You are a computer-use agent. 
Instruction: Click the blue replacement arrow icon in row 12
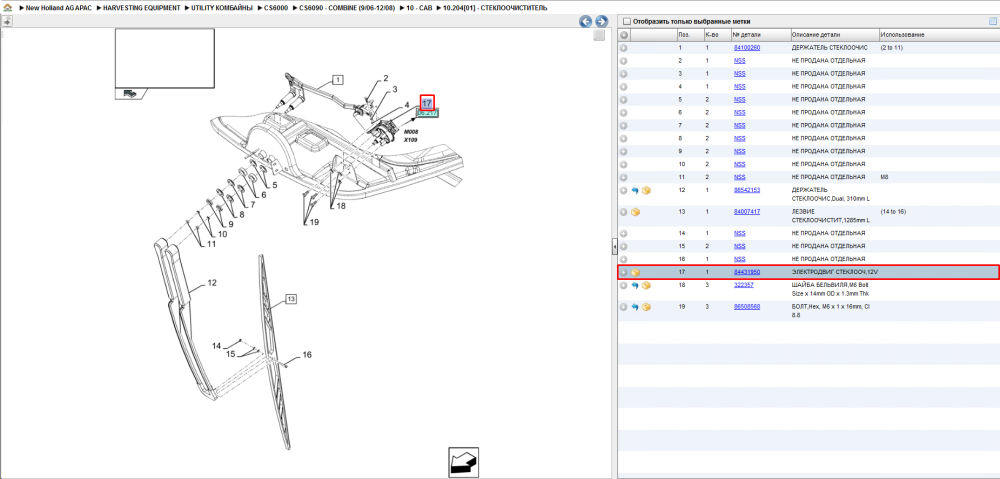coord(635,190)
